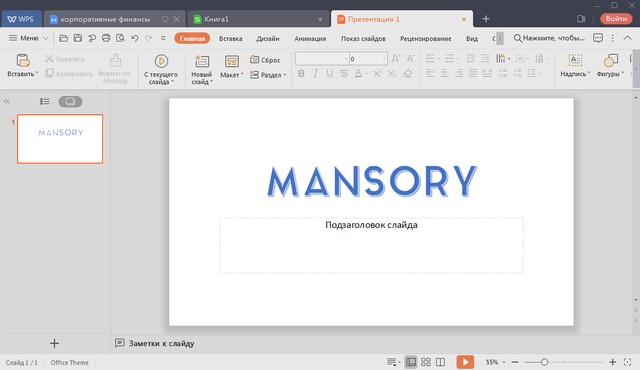Toggle italic formatting
The height and width of the screenshot is (370, 640).
click(x=316, y=74)
